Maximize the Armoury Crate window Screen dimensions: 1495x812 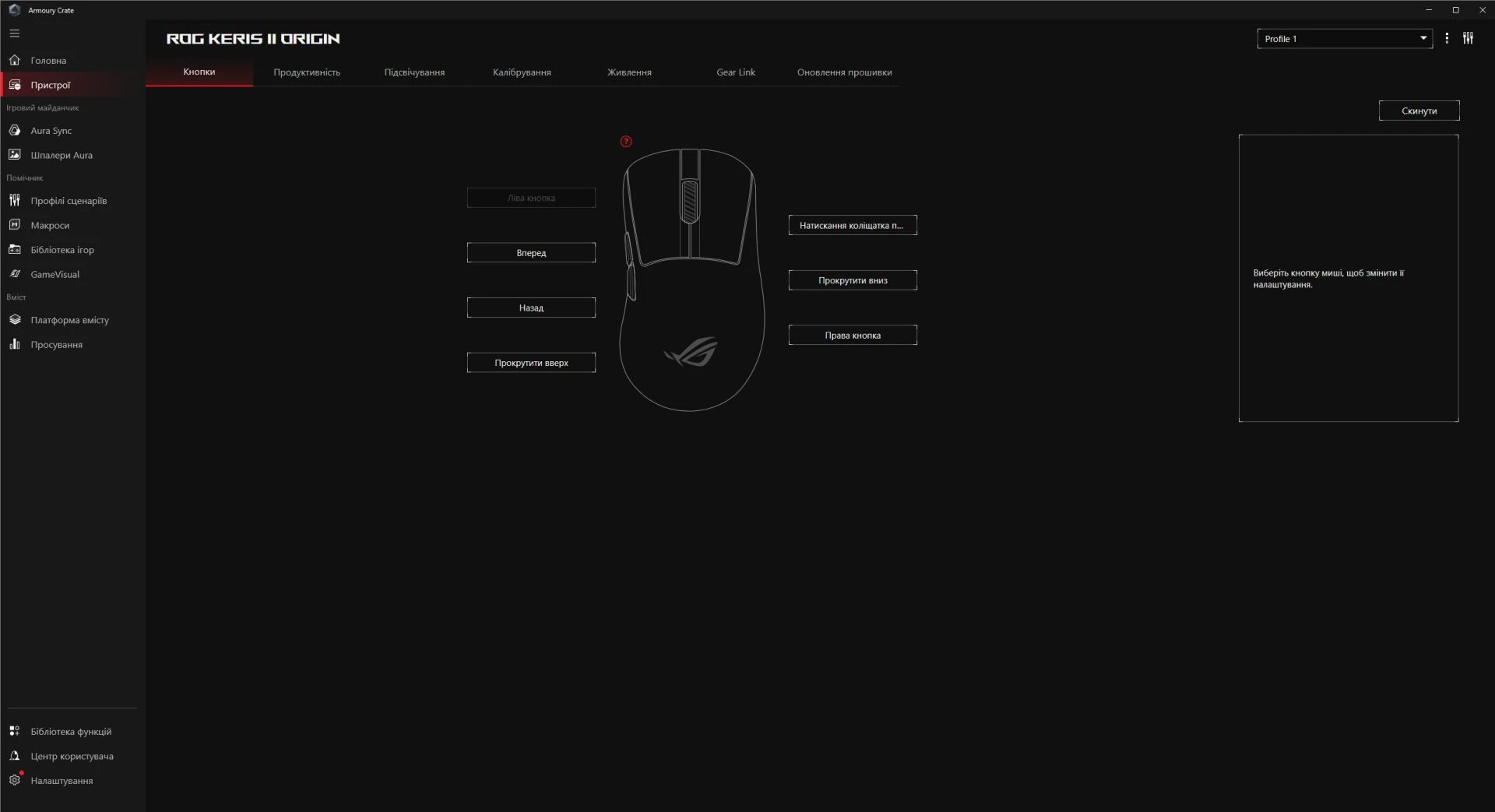[1455, 10]
